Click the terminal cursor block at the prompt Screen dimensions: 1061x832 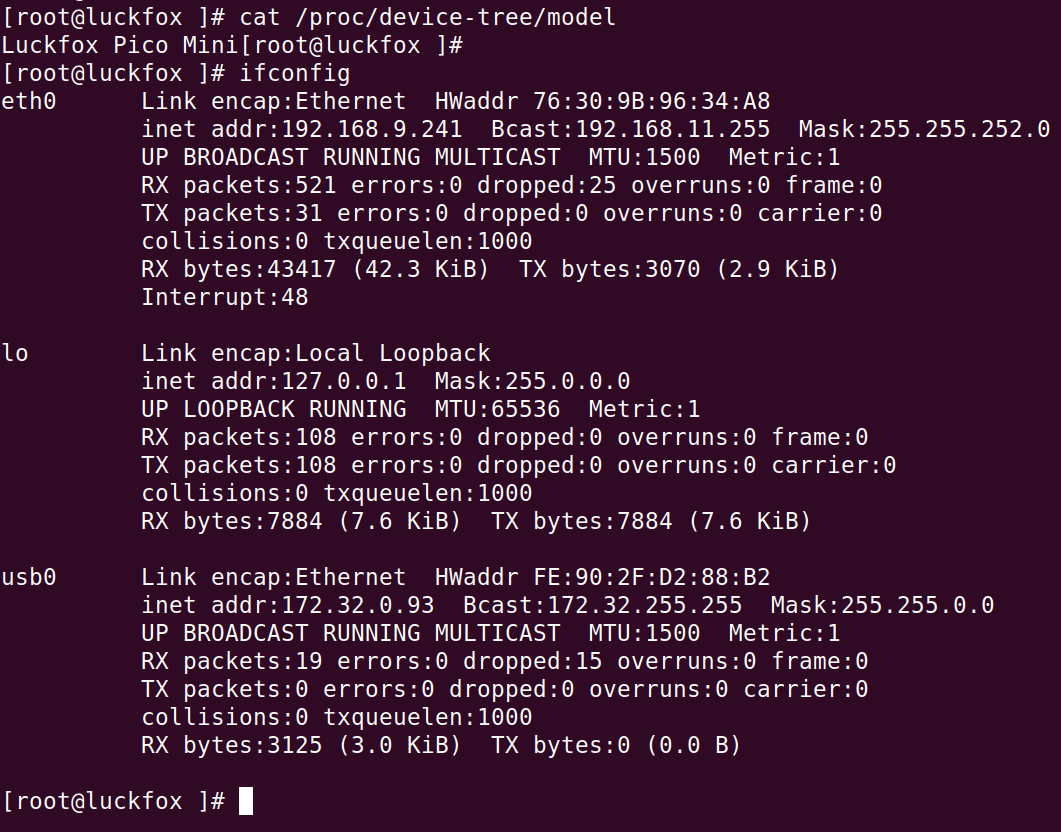(246, 801)
